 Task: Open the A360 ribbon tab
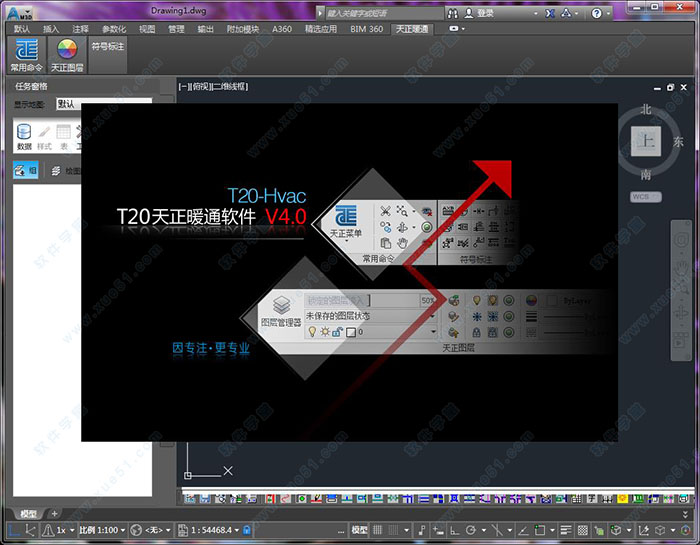(282, 29)
